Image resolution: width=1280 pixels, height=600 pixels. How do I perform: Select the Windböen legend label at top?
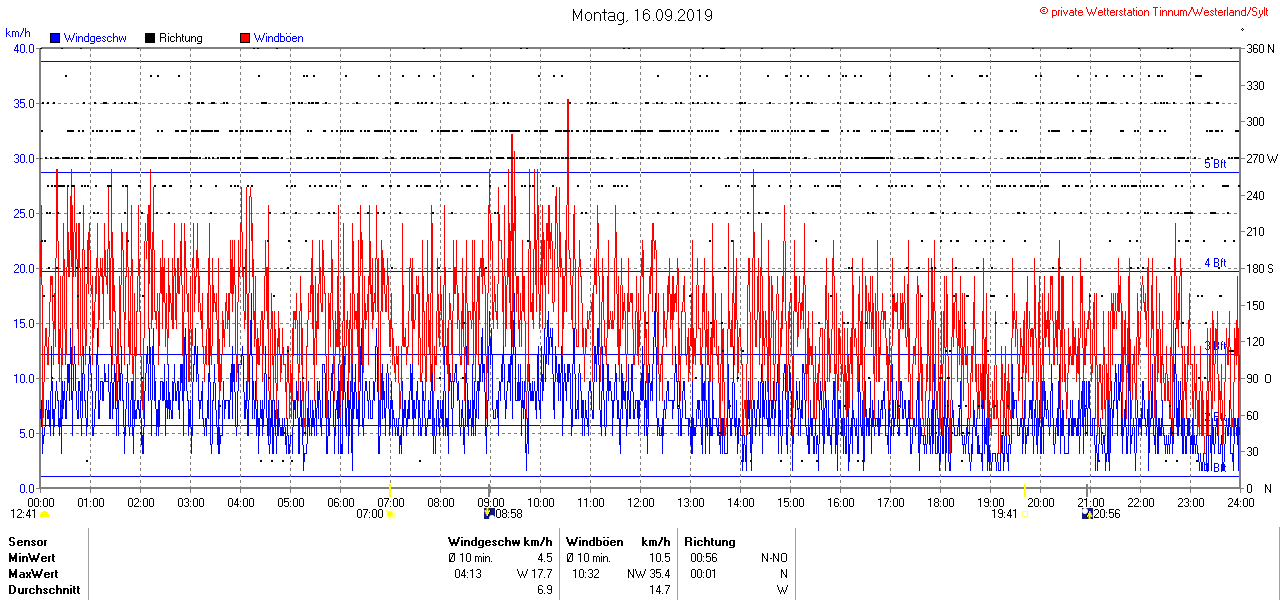(x=279, y=38)
